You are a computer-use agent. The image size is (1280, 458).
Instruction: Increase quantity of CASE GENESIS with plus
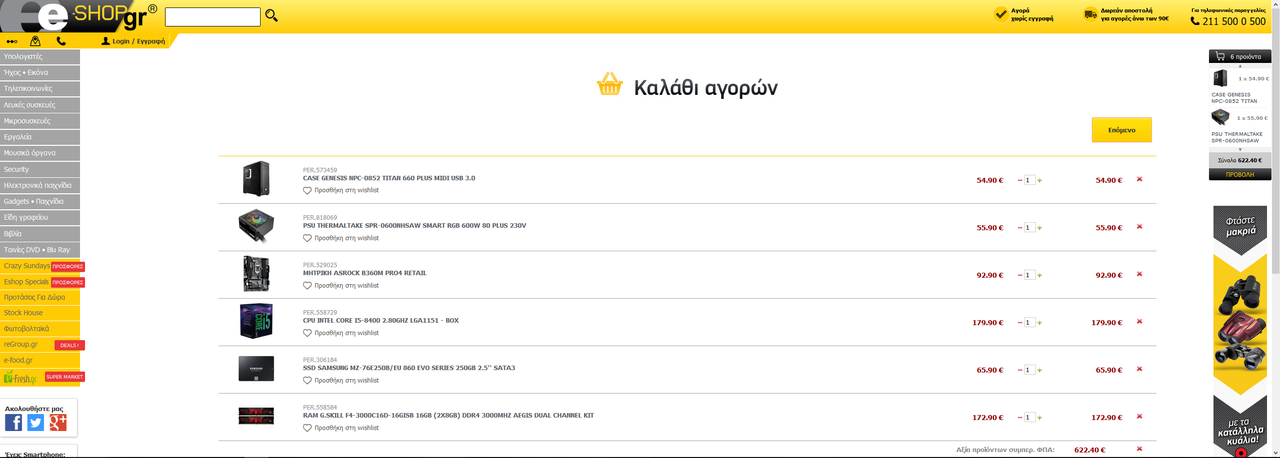[x=1040, y=180]
